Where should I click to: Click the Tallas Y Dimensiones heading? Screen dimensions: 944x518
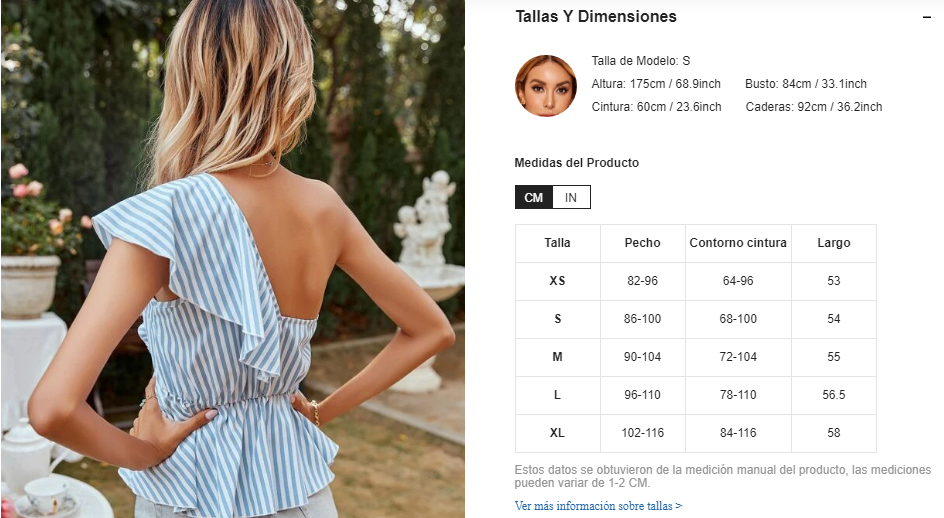pyautogui.click(x=595, y=16)
